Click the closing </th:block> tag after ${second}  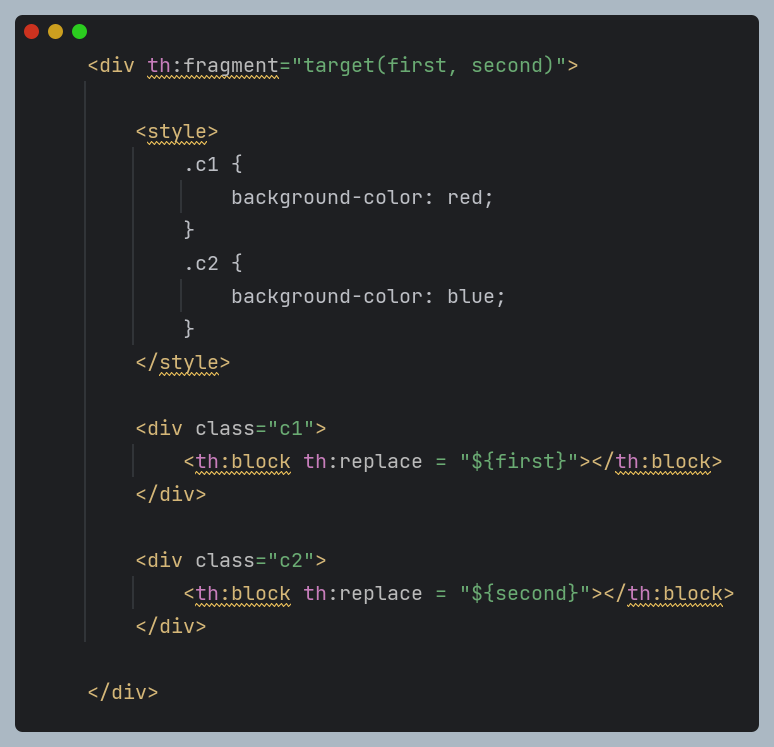(x=669, y=593)
